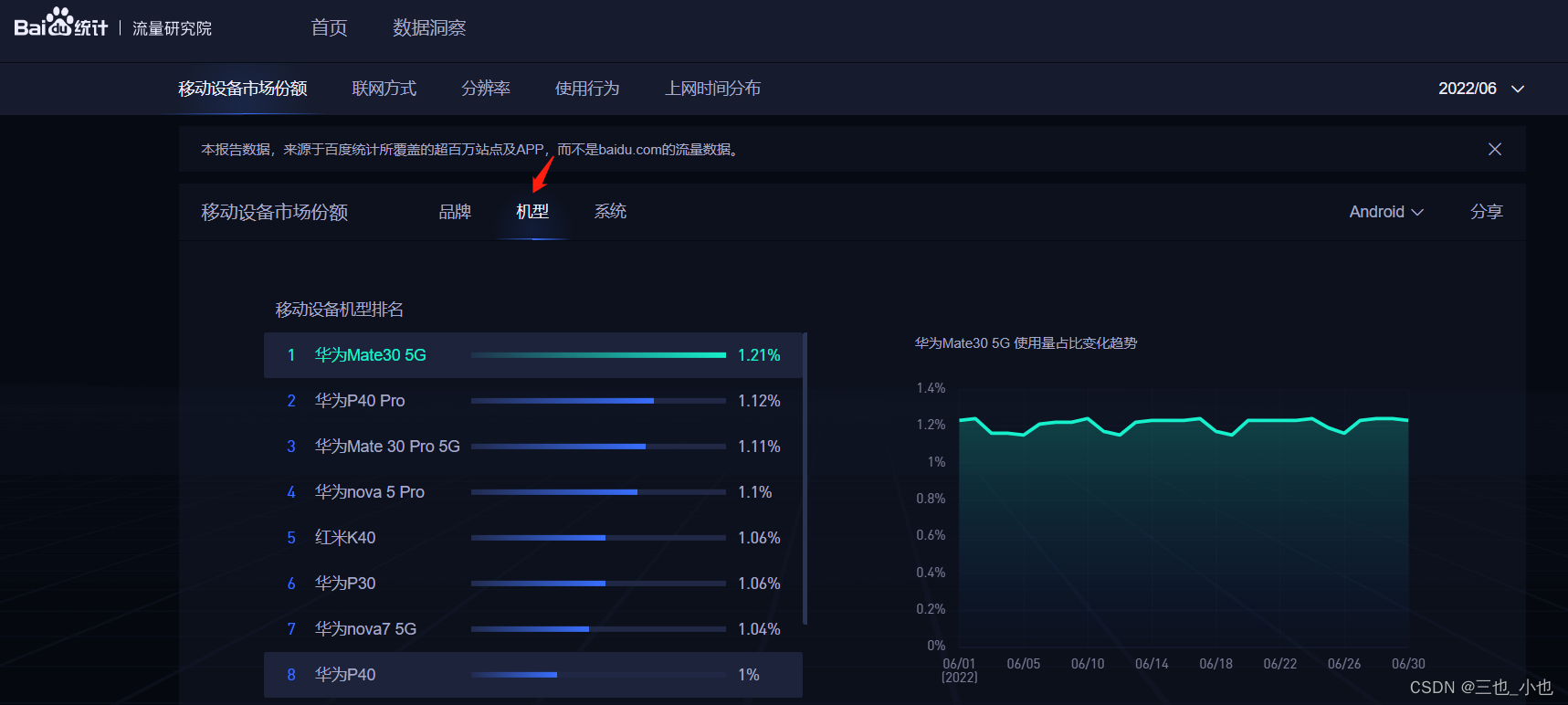
Task: Click the 华为Mate30 5G progress bar
Action: 598,355
